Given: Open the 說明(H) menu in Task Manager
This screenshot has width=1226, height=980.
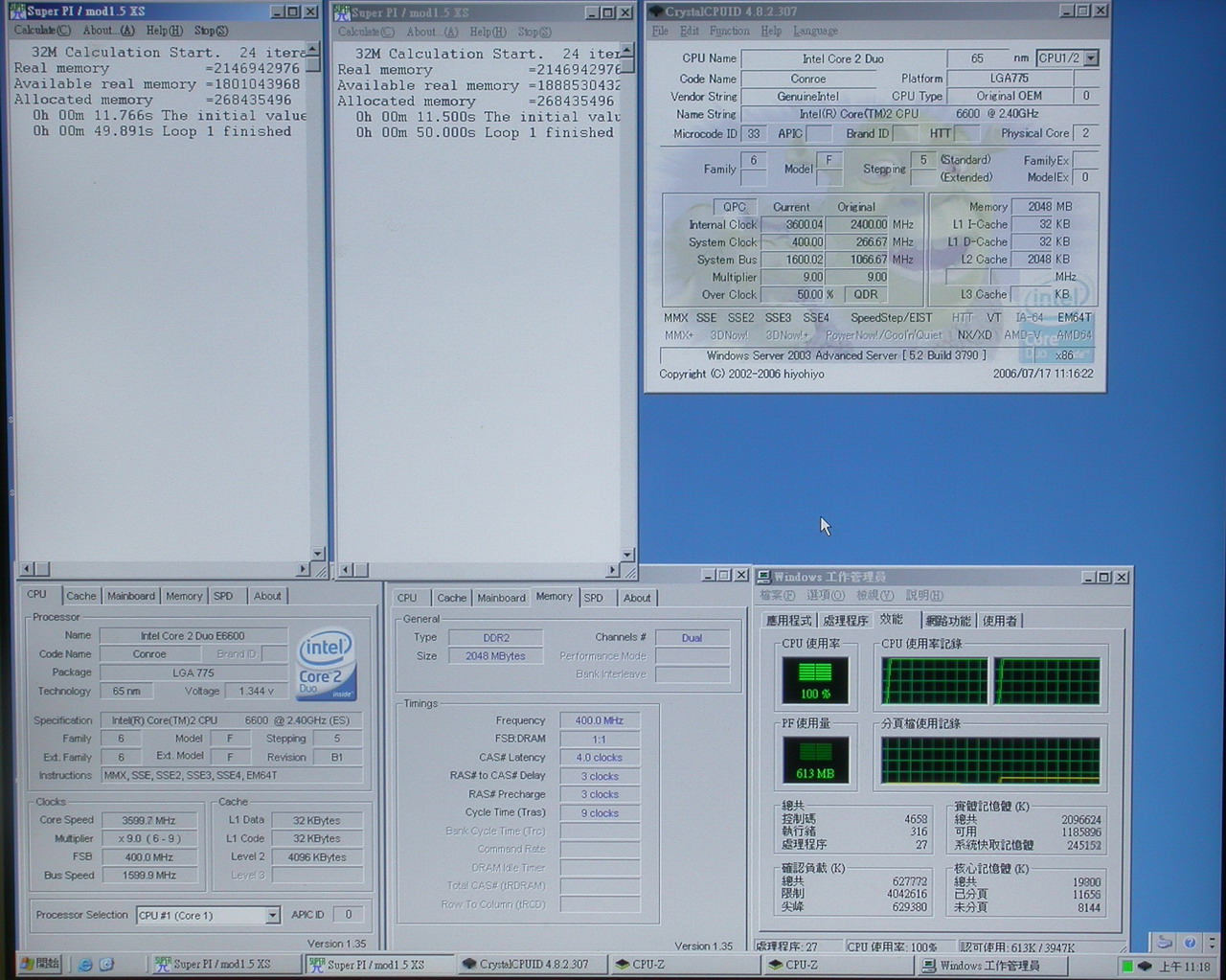Looking at the screenshot, I should click(924, 596).
